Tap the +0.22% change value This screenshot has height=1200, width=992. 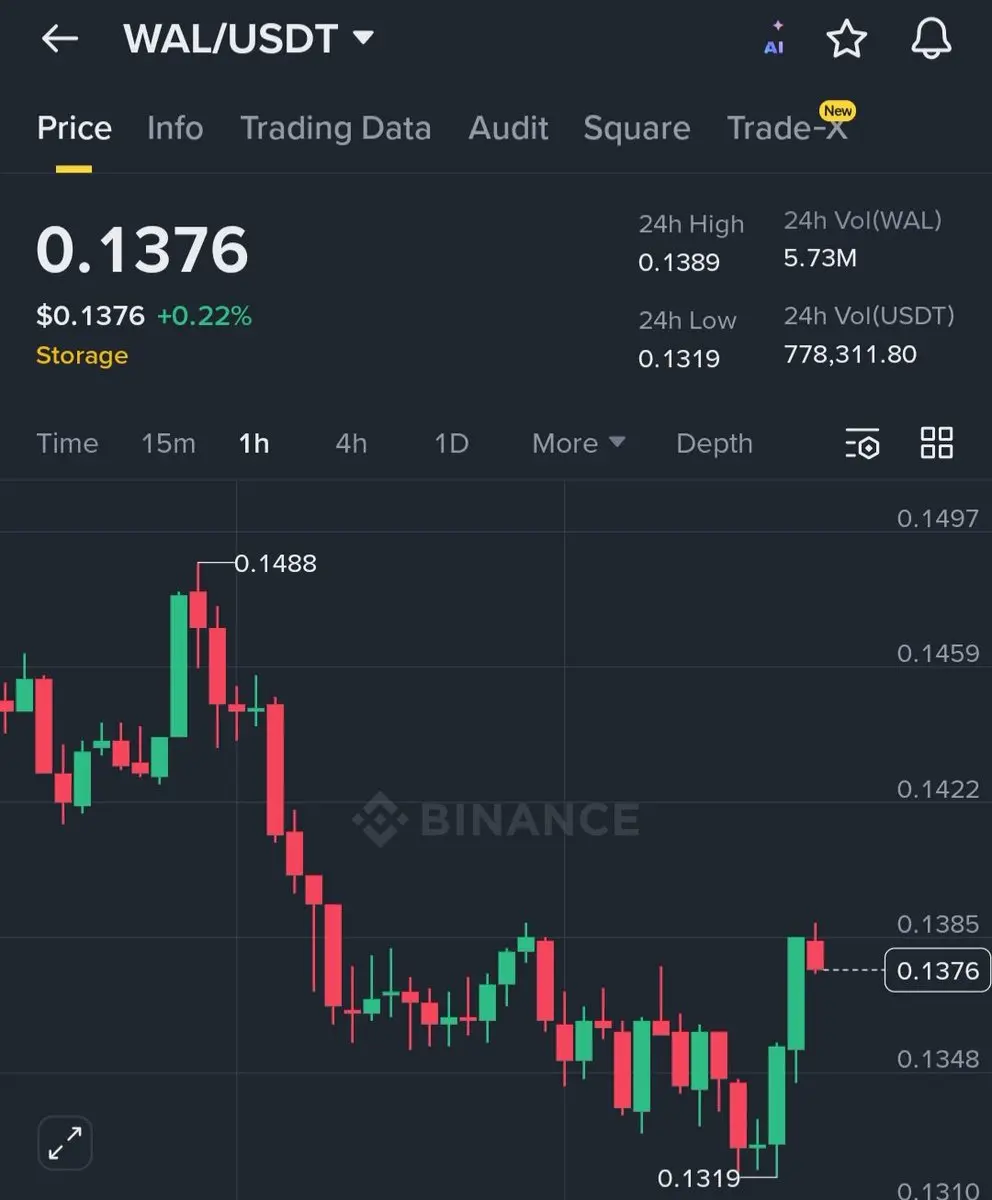pyautogui.click(x=204, y=316)
